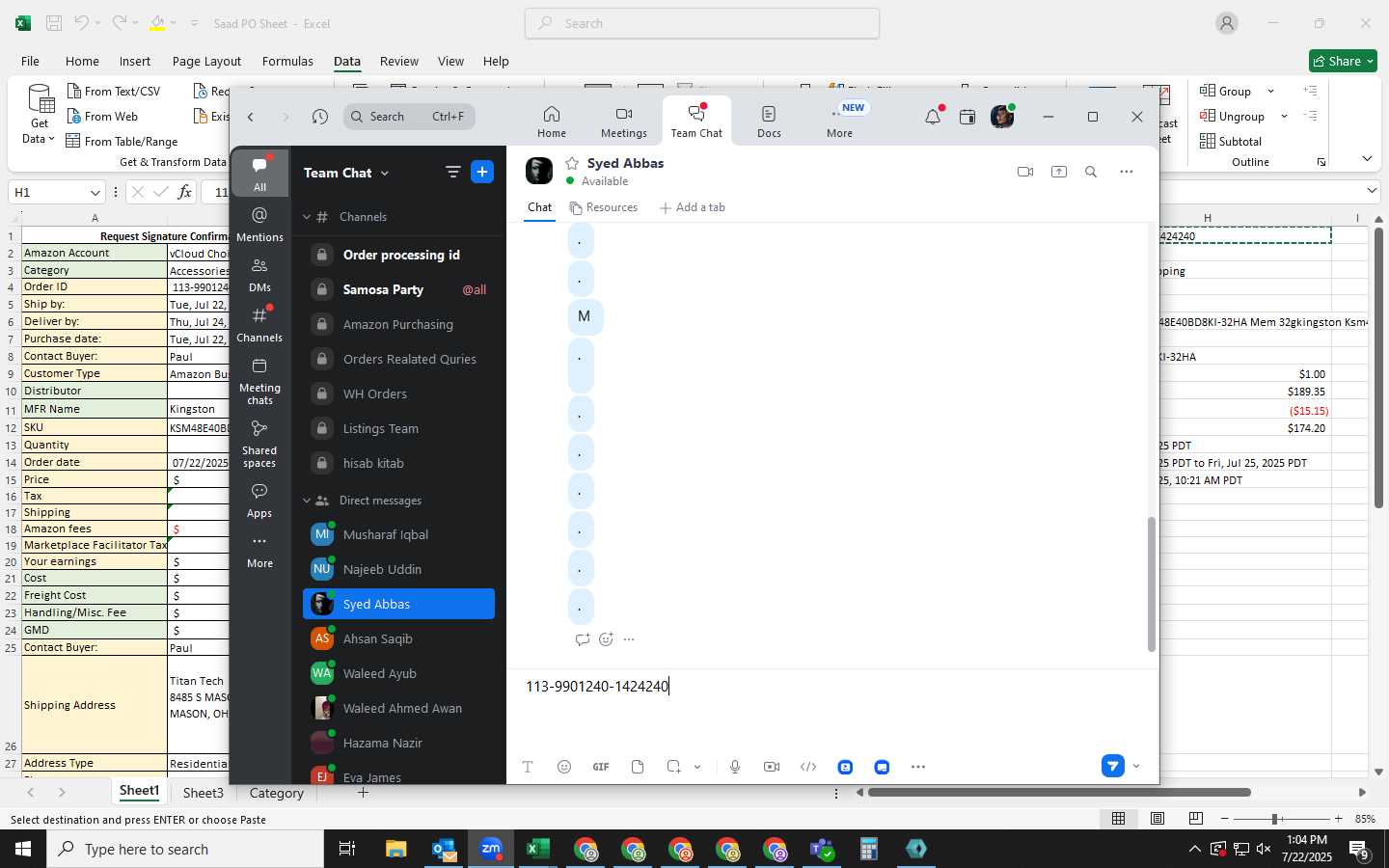Click From Table/Range in Excel ribbon
This screenshot has height=868, width=1389.
[122, 141]
